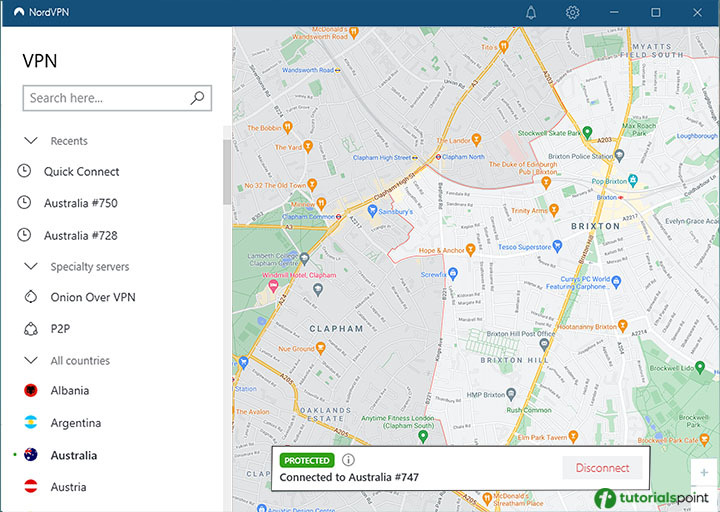Select Quick Connect from recents

[81, 171]
